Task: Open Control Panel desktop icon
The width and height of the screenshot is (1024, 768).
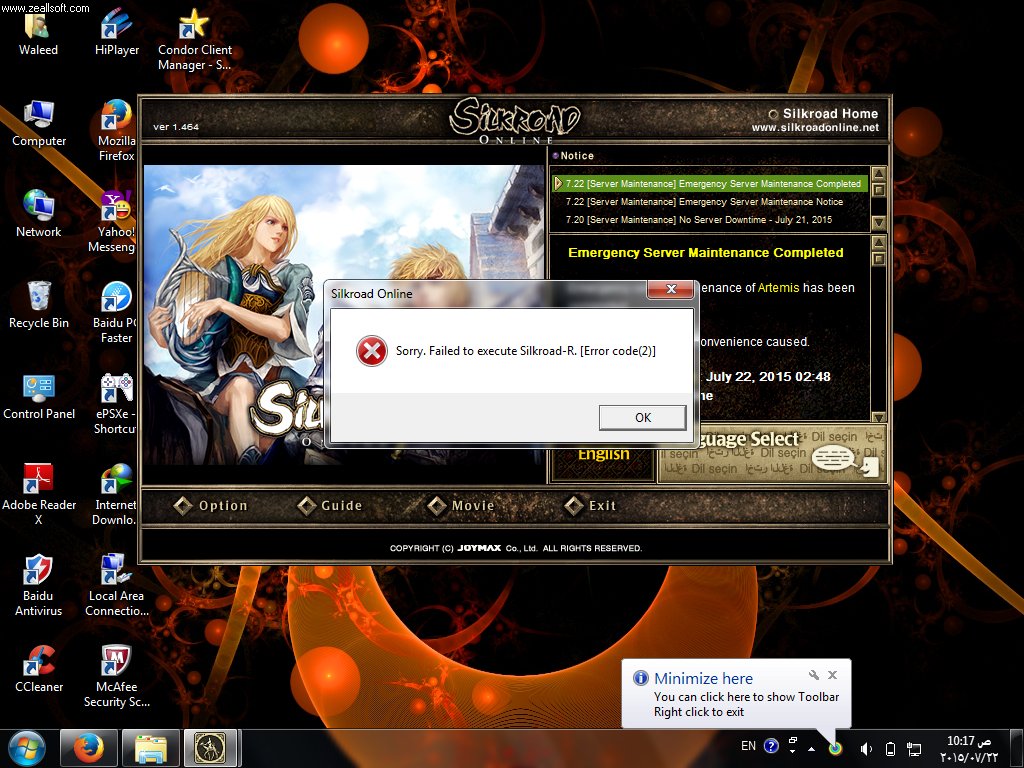Action: pos(39,396)
